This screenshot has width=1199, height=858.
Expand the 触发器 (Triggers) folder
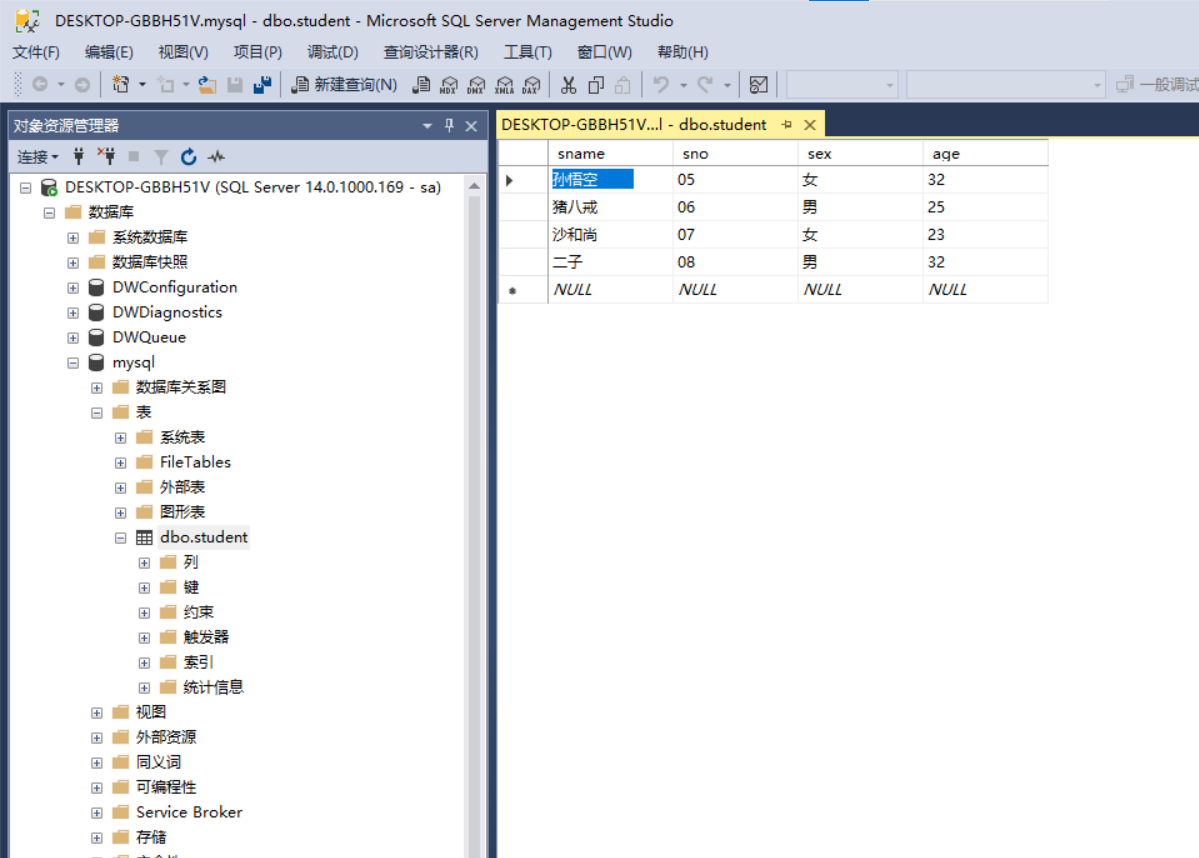pos(144,638)
